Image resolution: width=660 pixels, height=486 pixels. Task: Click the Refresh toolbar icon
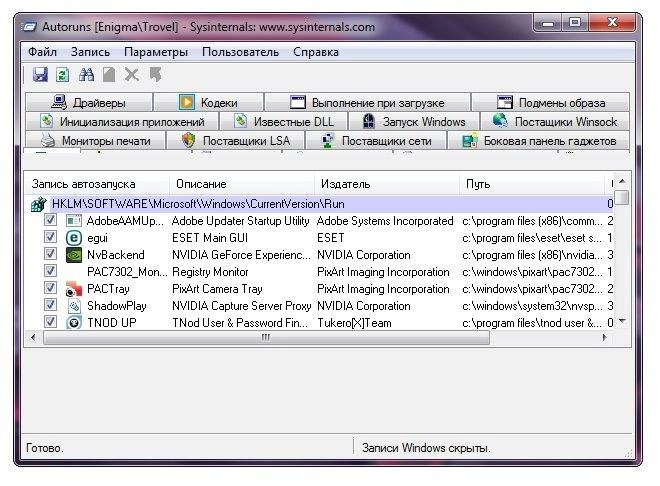tap(63, 75)
